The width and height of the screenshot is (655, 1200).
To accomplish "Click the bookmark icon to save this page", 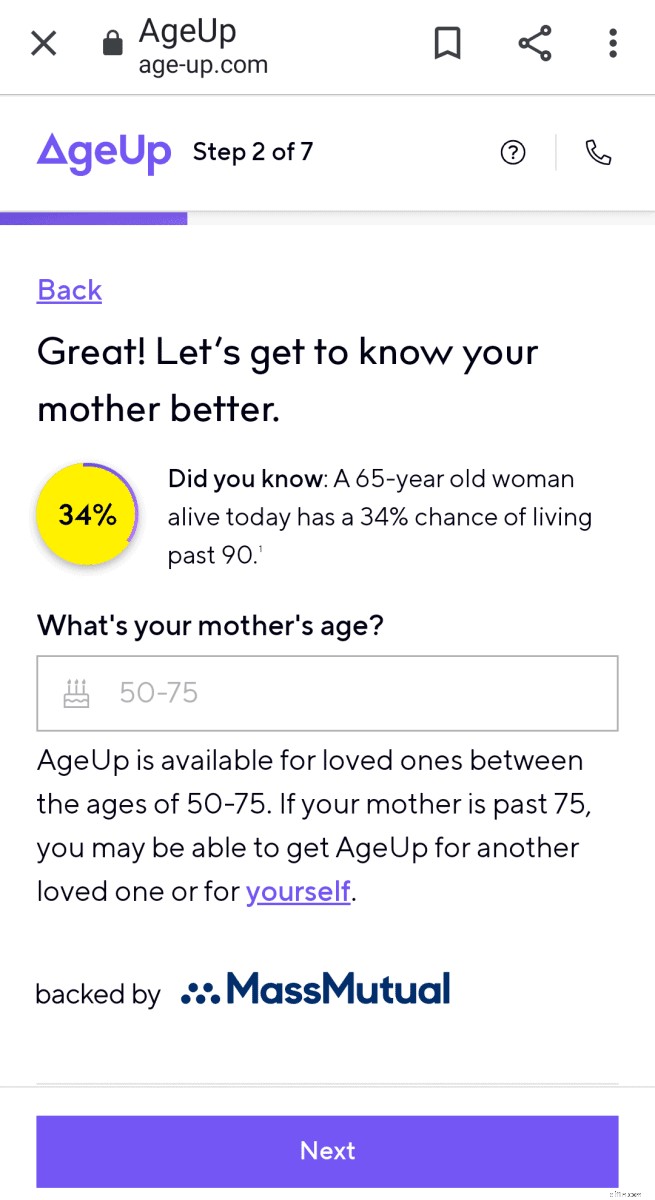I will pyautogui.click(x=447, y=43).
